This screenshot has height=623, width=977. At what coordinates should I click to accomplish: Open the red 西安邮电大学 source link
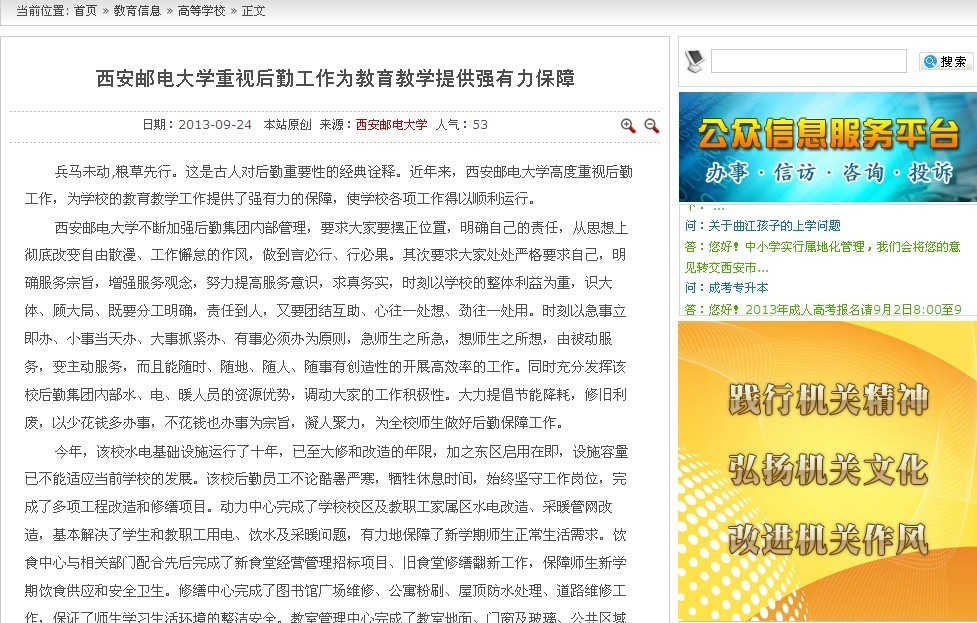tap(391, 125)
